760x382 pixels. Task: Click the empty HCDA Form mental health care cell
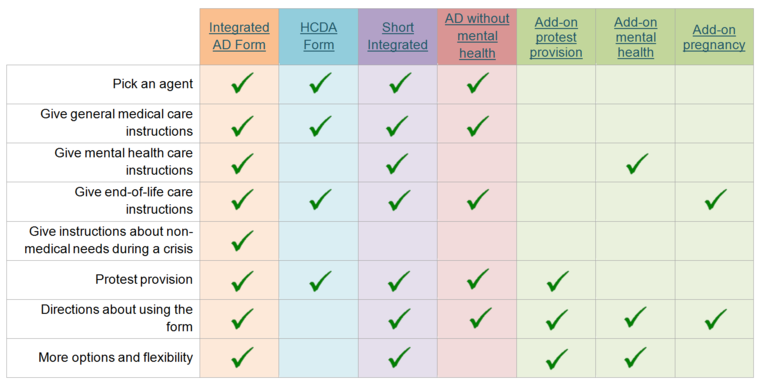(318, 162)
